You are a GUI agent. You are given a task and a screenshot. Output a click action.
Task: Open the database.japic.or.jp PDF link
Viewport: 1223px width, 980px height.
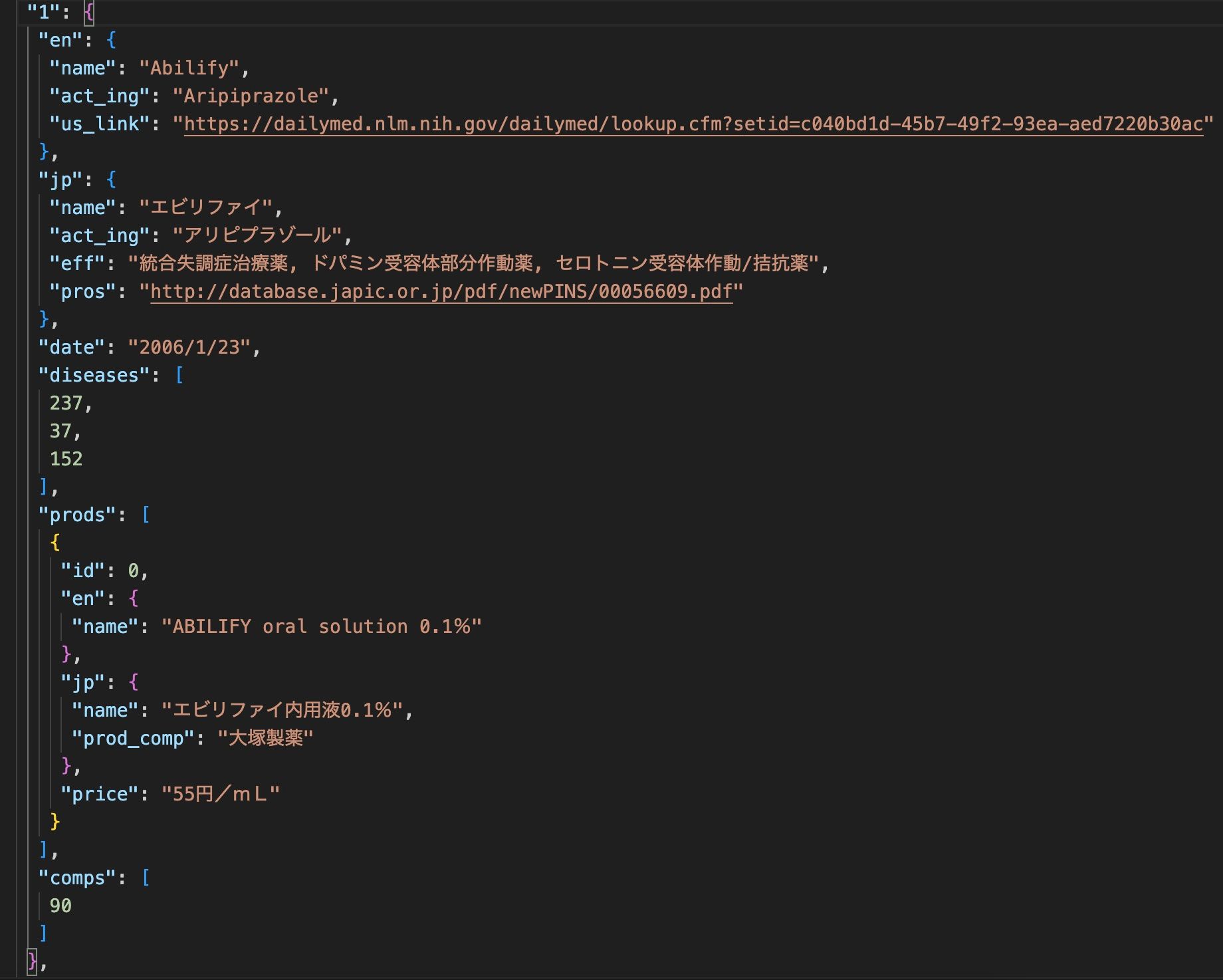(441, 292)
